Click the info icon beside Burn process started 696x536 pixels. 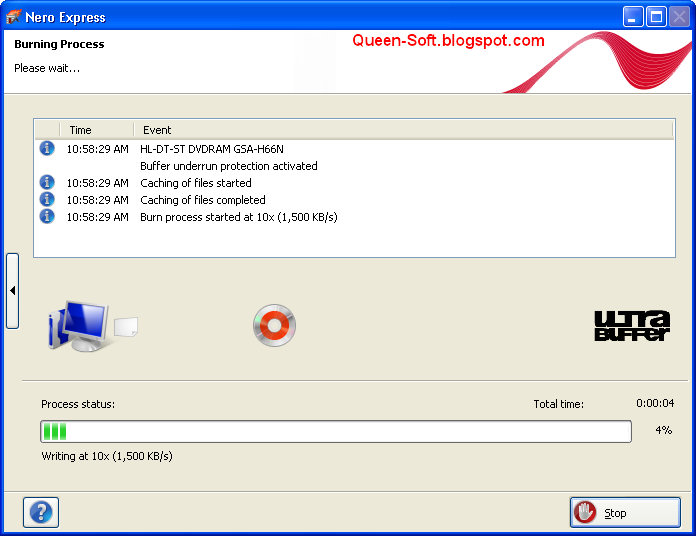coord(47,217)
